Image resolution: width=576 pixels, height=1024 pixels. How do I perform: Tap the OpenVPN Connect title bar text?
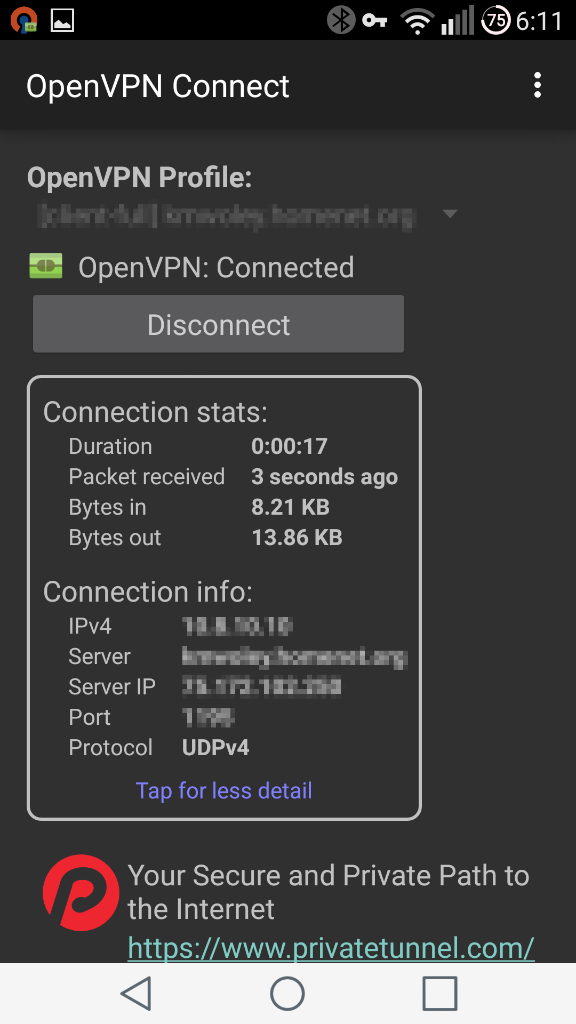click(x=157, y=86)
